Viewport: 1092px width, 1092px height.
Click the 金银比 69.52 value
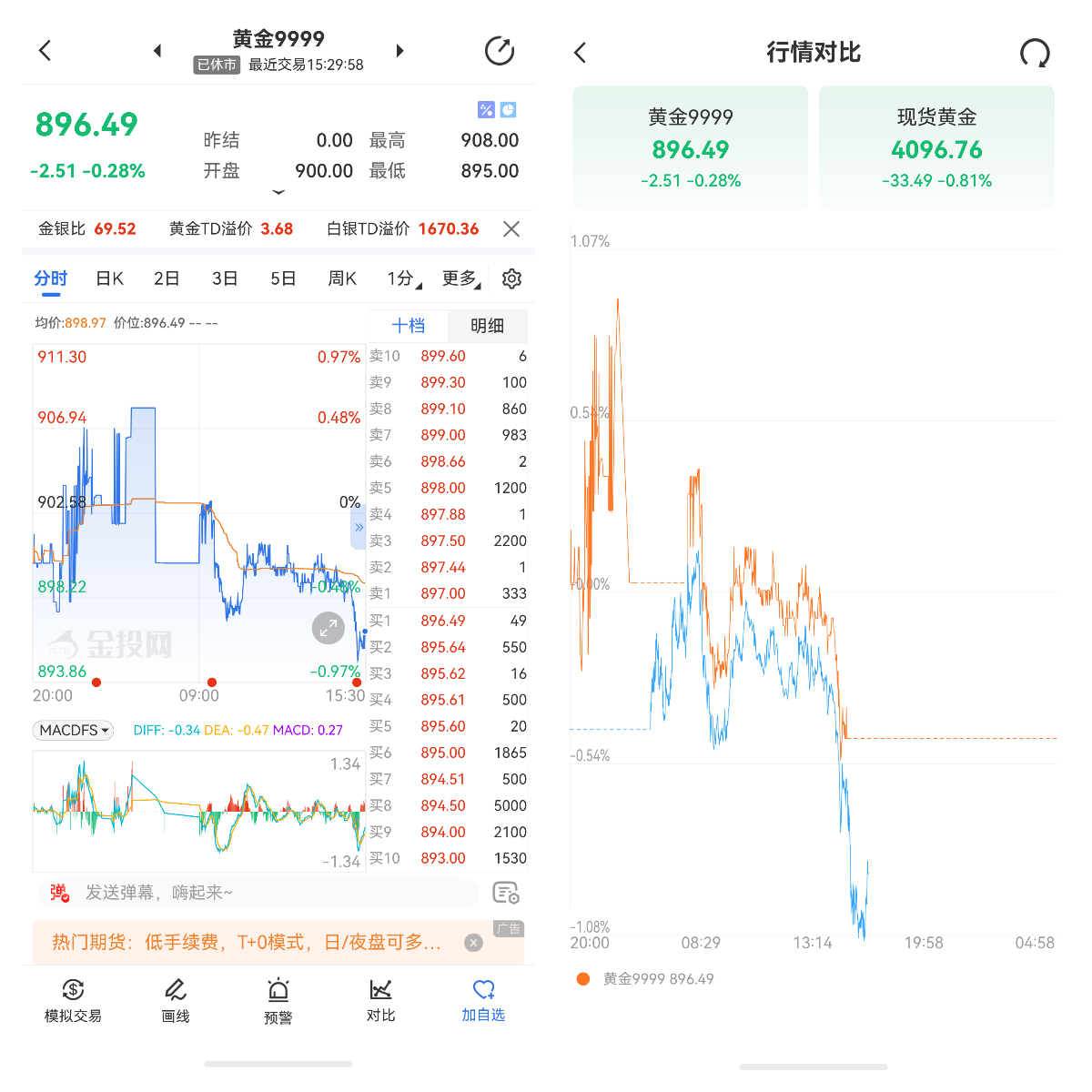115,229
